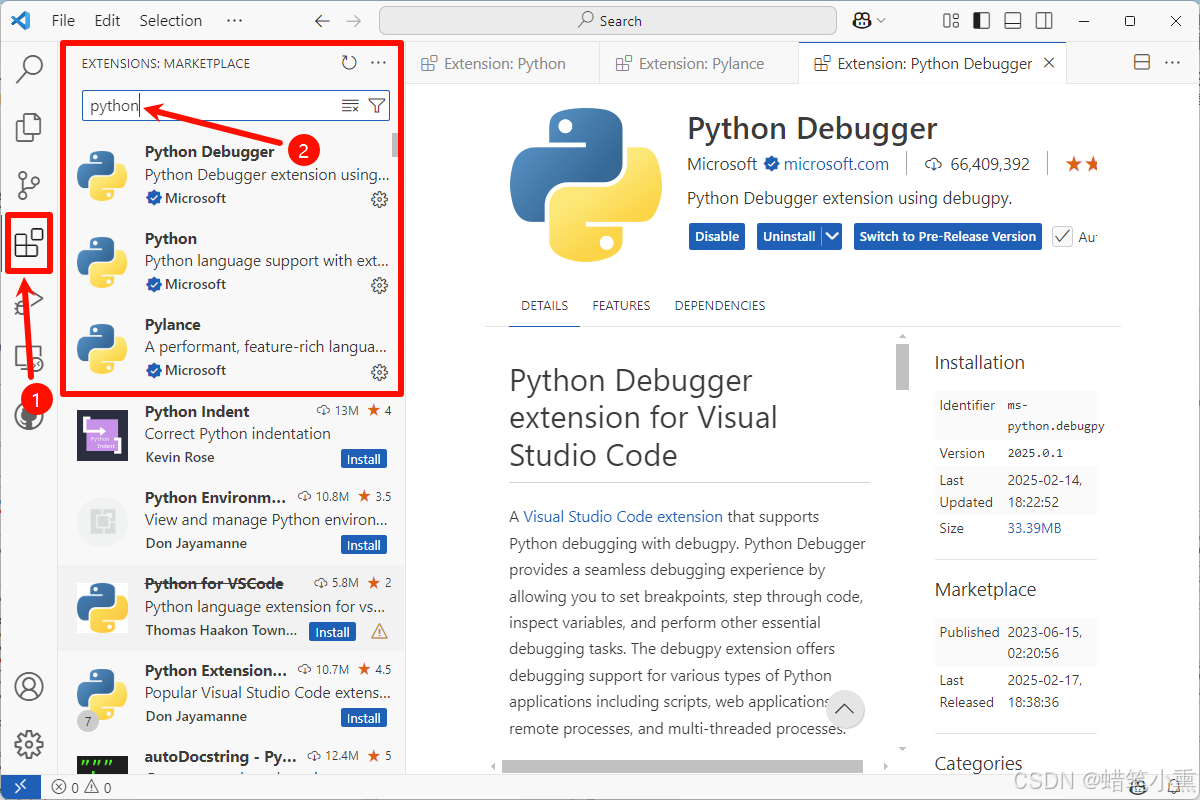Disable the Python Debugger extension
Screen dimensions: 1200x800
[717, 237]
